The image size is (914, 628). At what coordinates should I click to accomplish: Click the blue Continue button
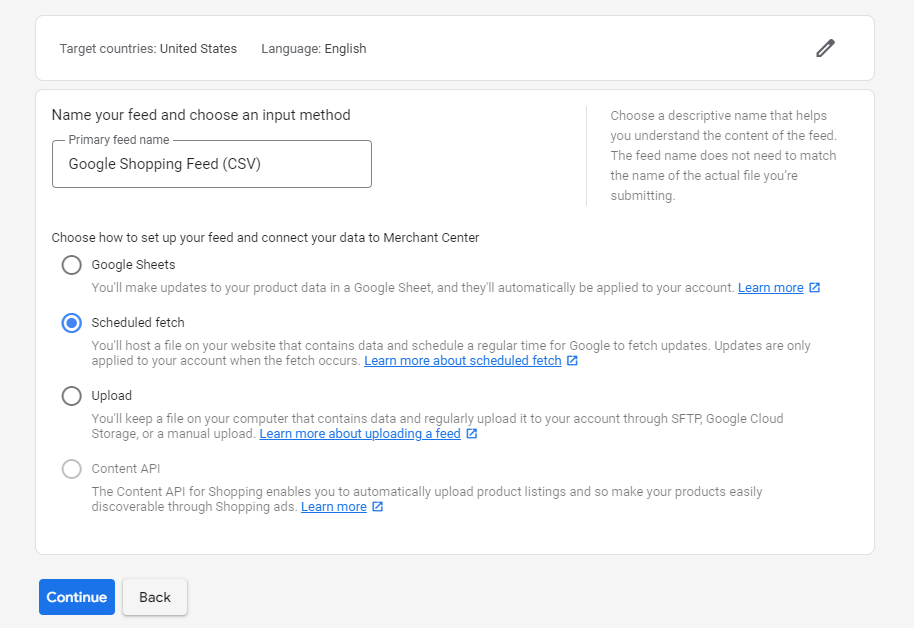tap(77, 597)
